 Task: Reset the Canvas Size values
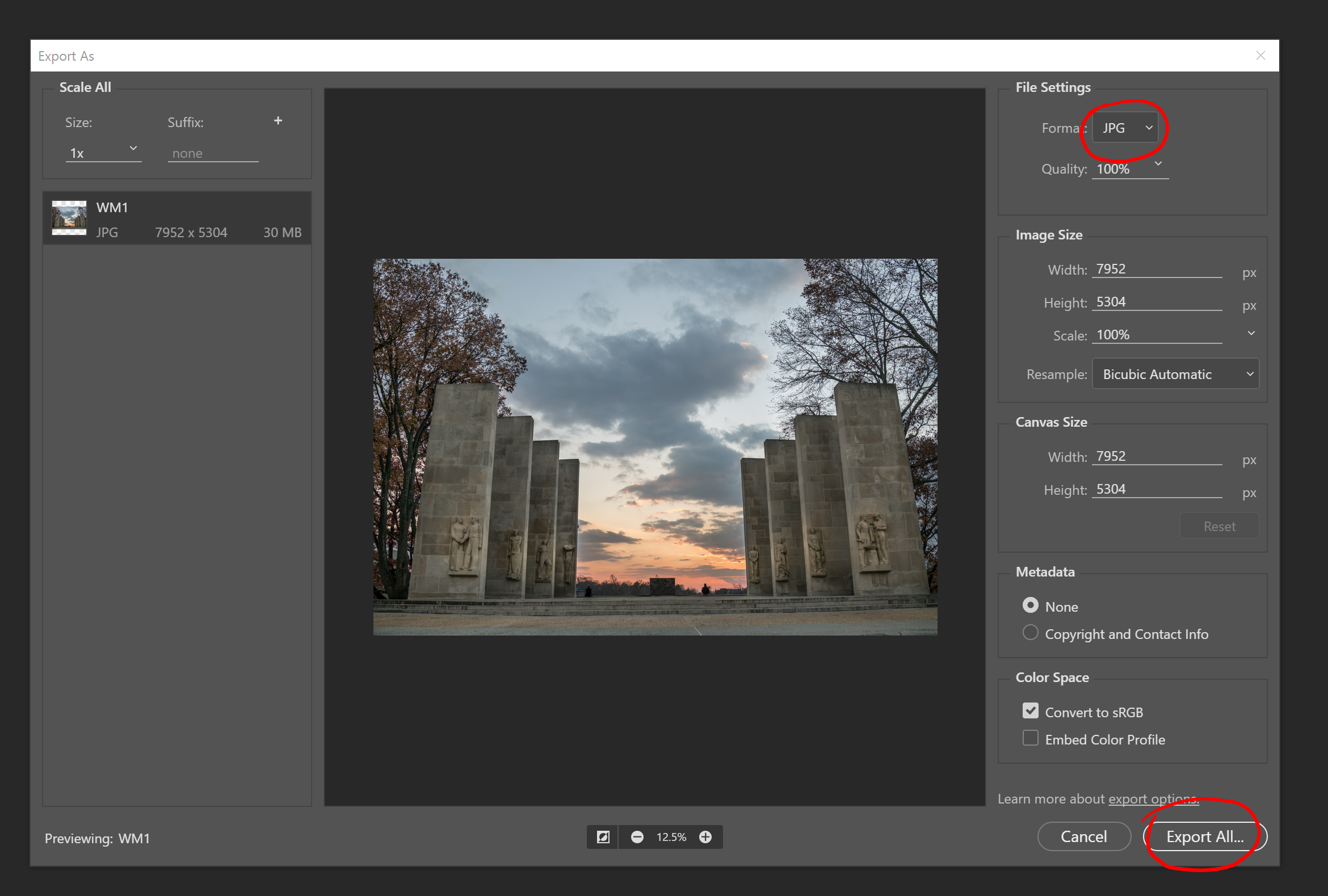tap(1219, 525)
